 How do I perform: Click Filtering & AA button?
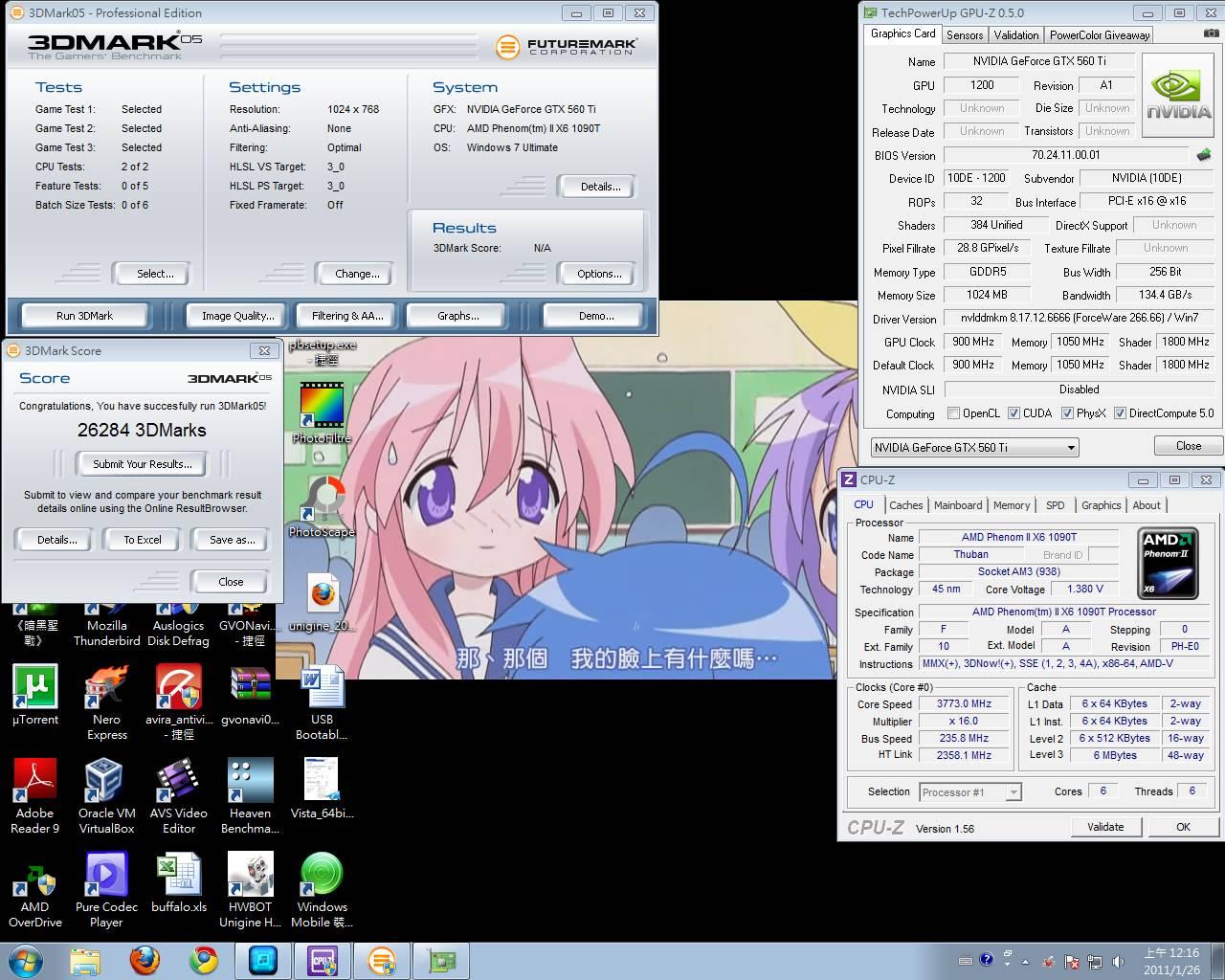click(x=347, y=316)
